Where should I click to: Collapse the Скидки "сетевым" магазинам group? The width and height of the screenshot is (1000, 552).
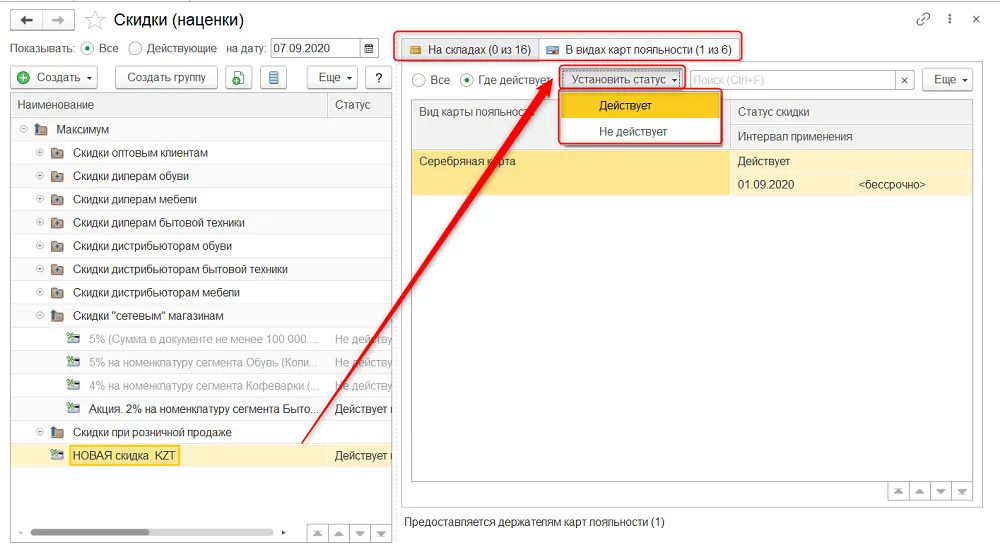(x=40, y=316)
